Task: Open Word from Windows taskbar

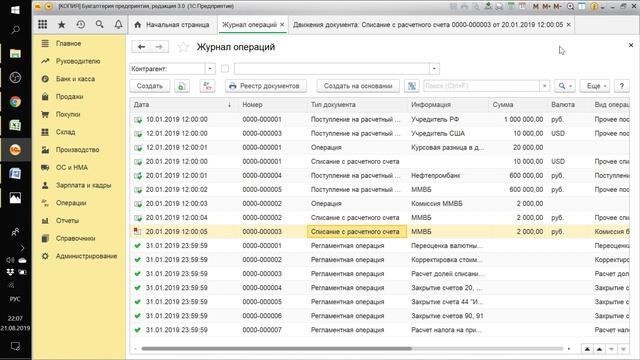Action: [16, 174]
